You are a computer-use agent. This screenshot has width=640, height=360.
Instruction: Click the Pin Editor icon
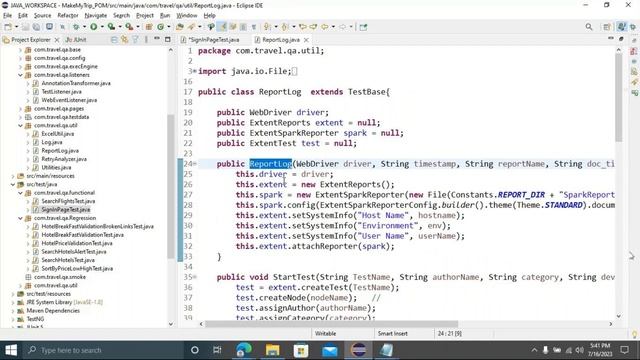[x=363, y=27]
